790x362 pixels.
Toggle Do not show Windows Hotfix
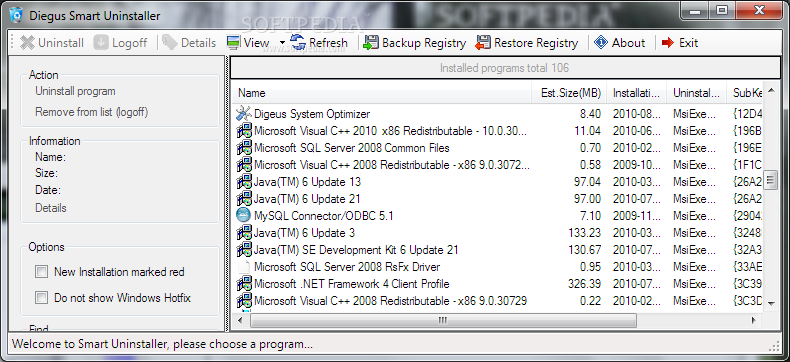(x=41, y=298)
